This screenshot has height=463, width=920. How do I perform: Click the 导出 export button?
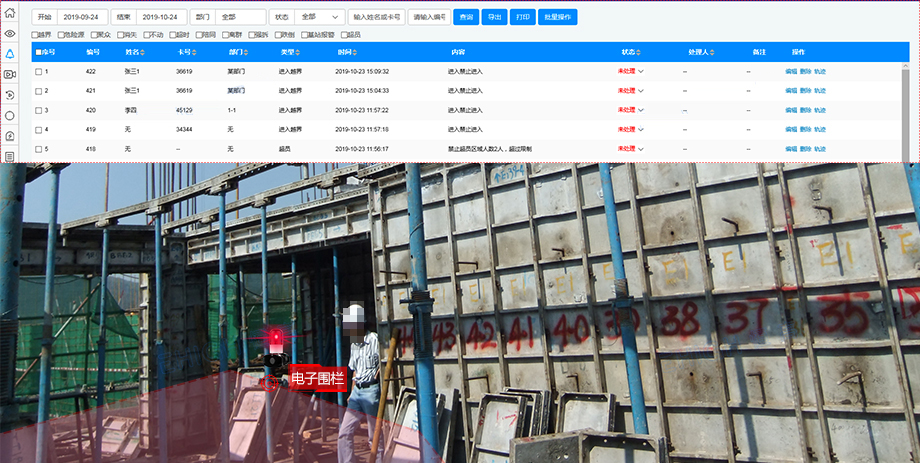point(494,18)
